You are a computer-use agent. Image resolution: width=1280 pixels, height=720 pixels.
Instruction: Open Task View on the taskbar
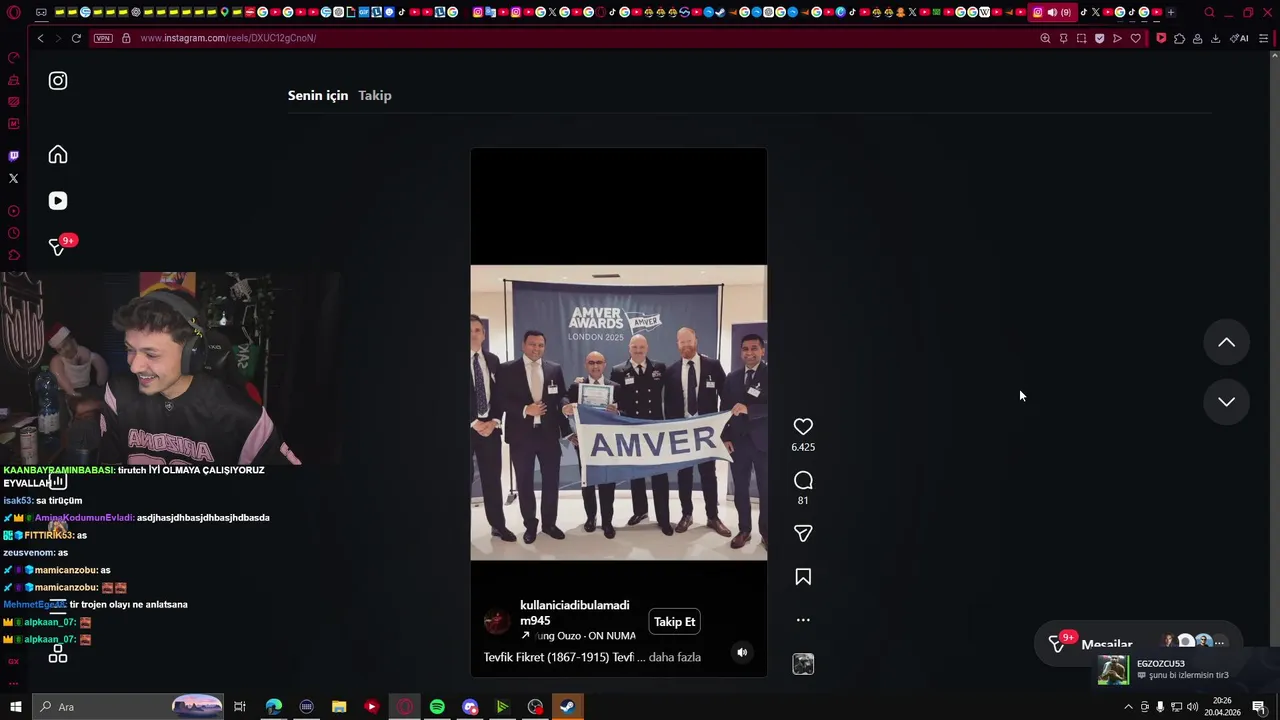point(240,707)
